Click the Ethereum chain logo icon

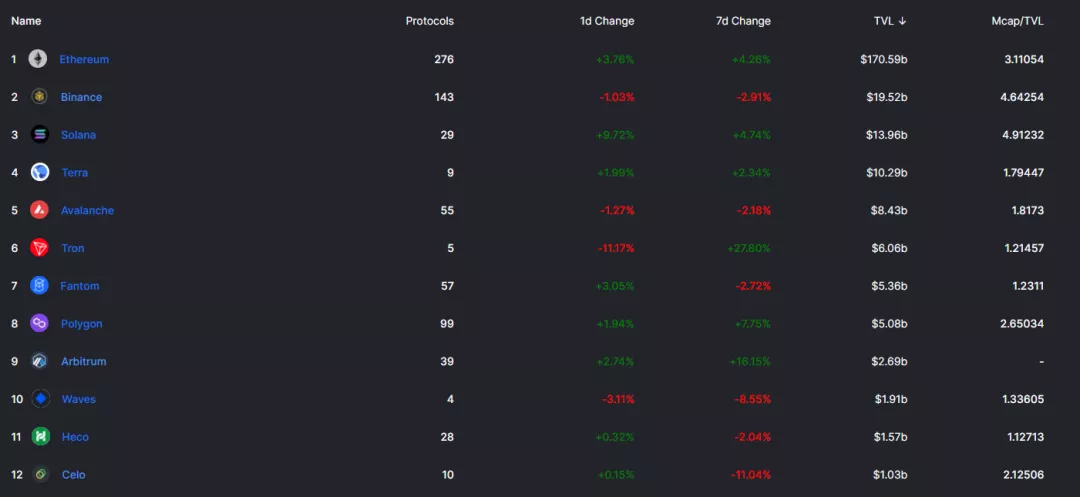pyautogui.click(x=38, y=59)
